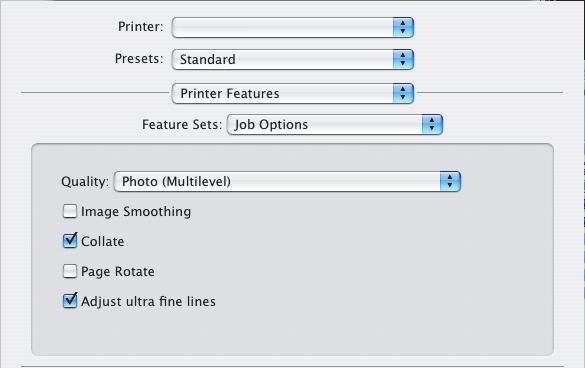
Task: Open the Quality Photo (Multilevel) dropdown
Action: click(287, 182)
